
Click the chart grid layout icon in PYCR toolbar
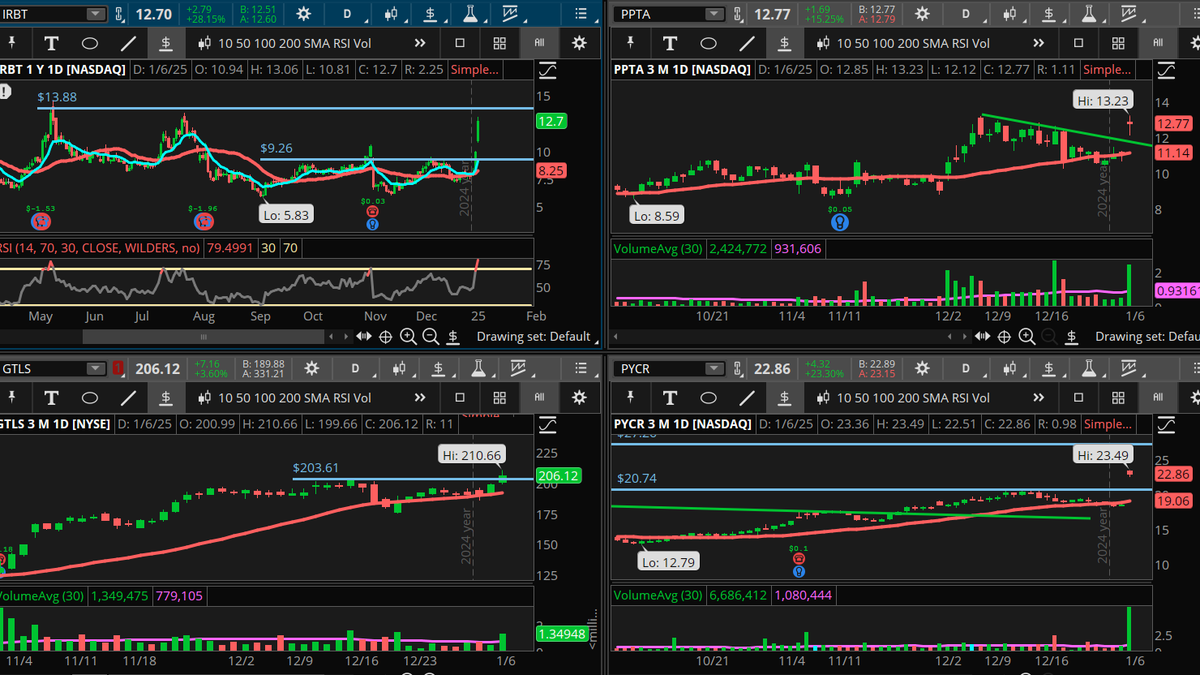point(1117,397)
